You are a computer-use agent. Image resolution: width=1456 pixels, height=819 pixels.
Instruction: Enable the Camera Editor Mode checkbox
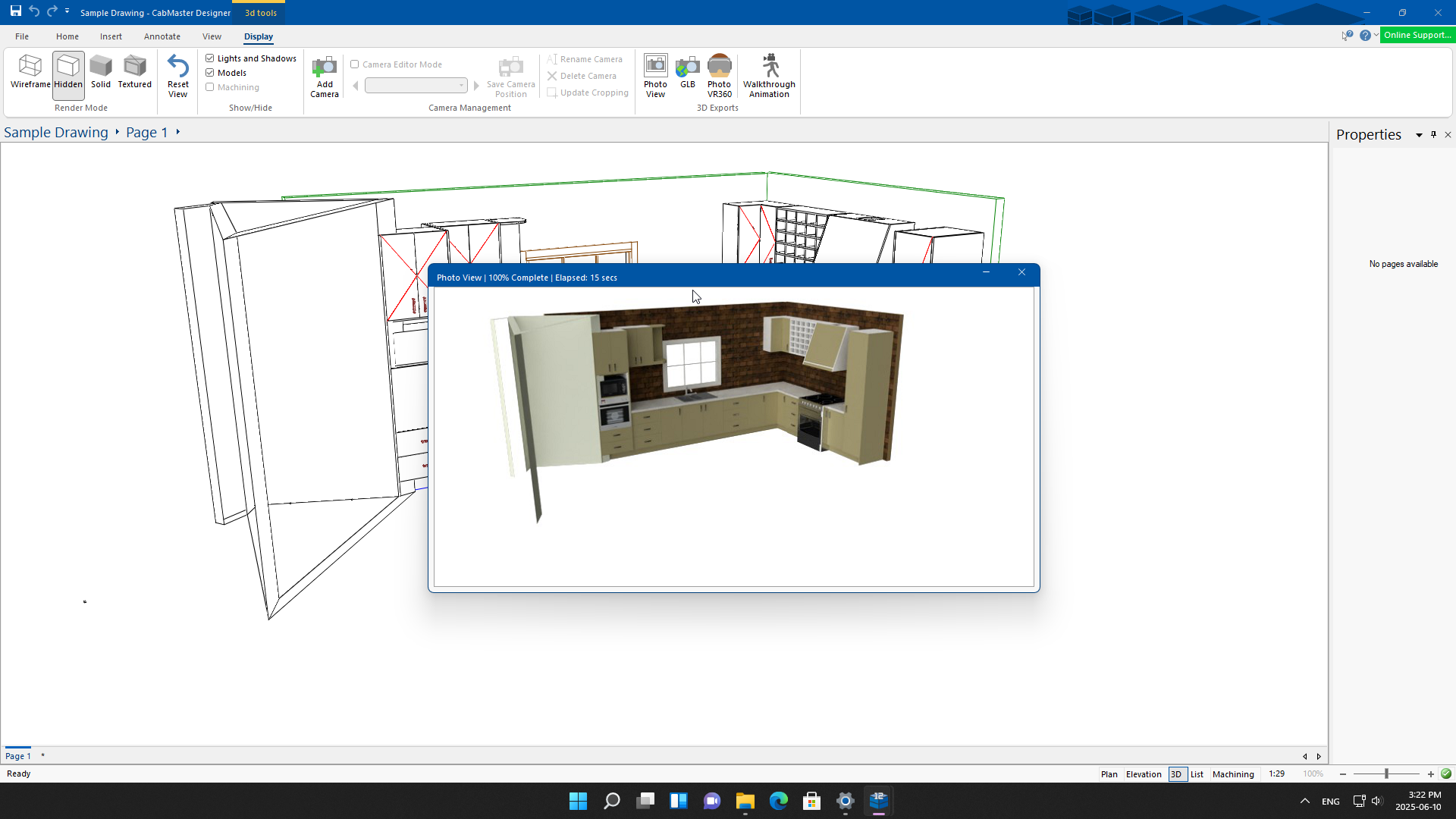[x=355, y=64]
